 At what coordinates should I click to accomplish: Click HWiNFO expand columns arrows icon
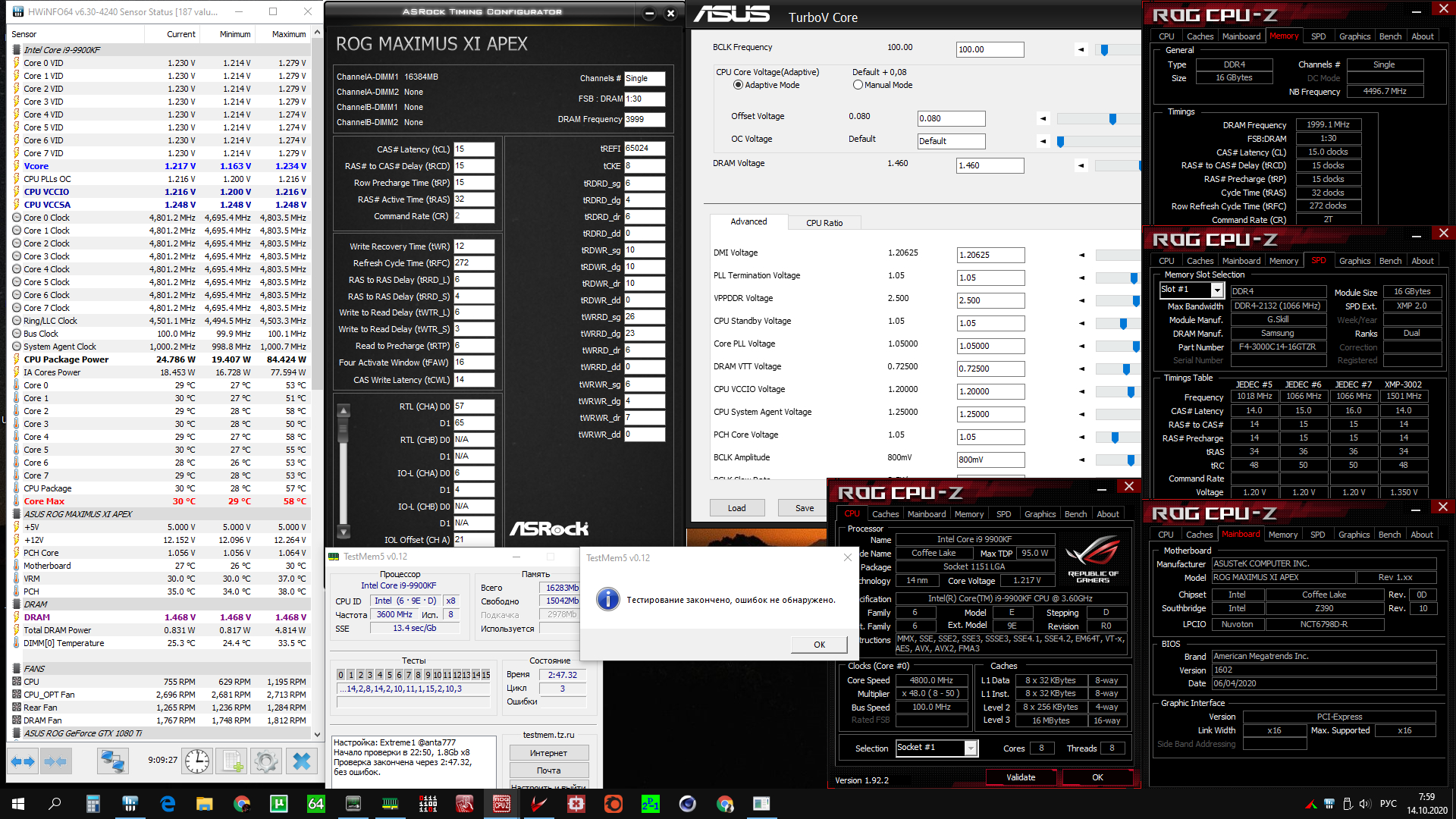[23, 761]
